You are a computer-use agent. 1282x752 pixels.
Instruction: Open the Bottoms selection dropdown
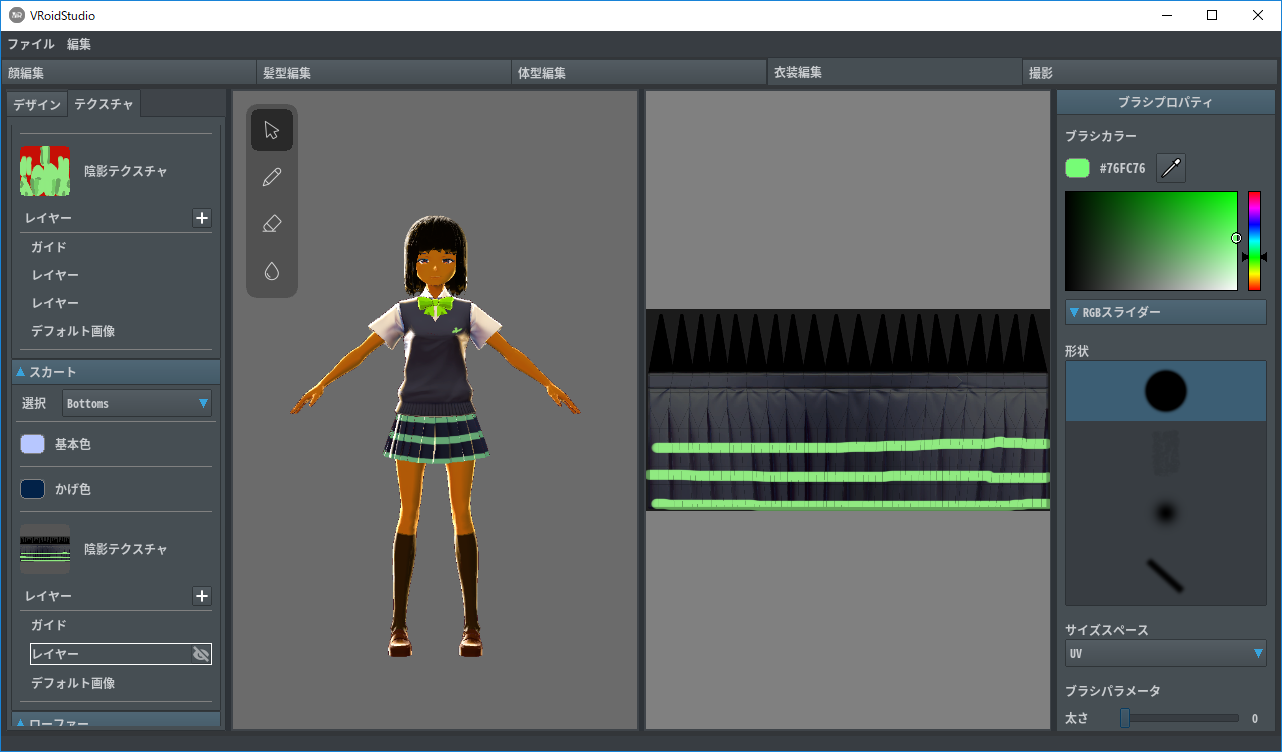(138, 403)
